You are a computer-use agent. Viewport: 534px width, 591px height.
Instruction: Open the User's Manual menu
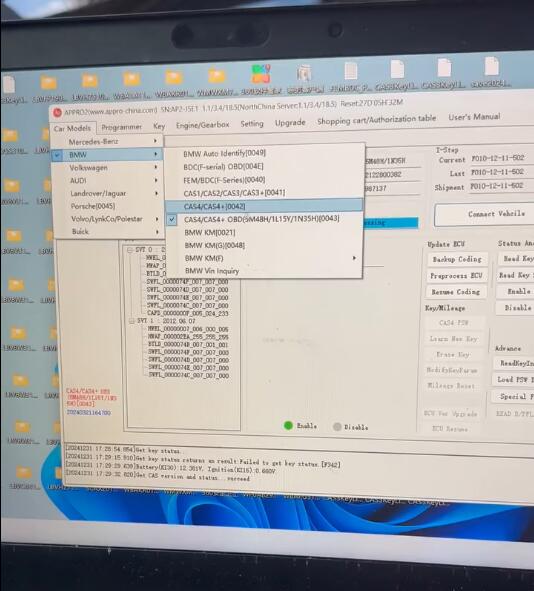point(474,116)
